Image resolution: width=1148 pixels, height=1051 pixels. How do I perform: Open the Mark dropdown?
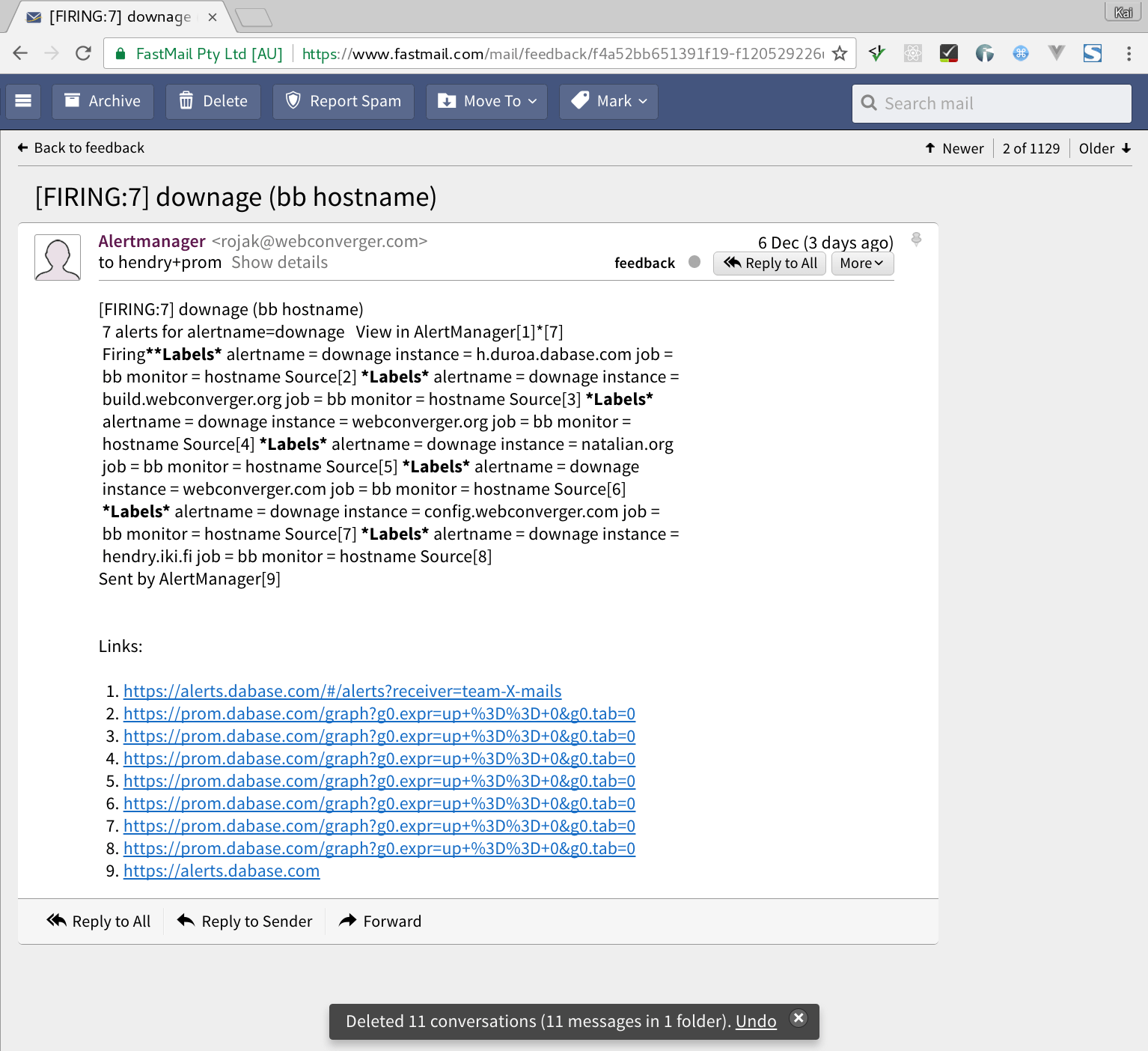click(608, 101)
